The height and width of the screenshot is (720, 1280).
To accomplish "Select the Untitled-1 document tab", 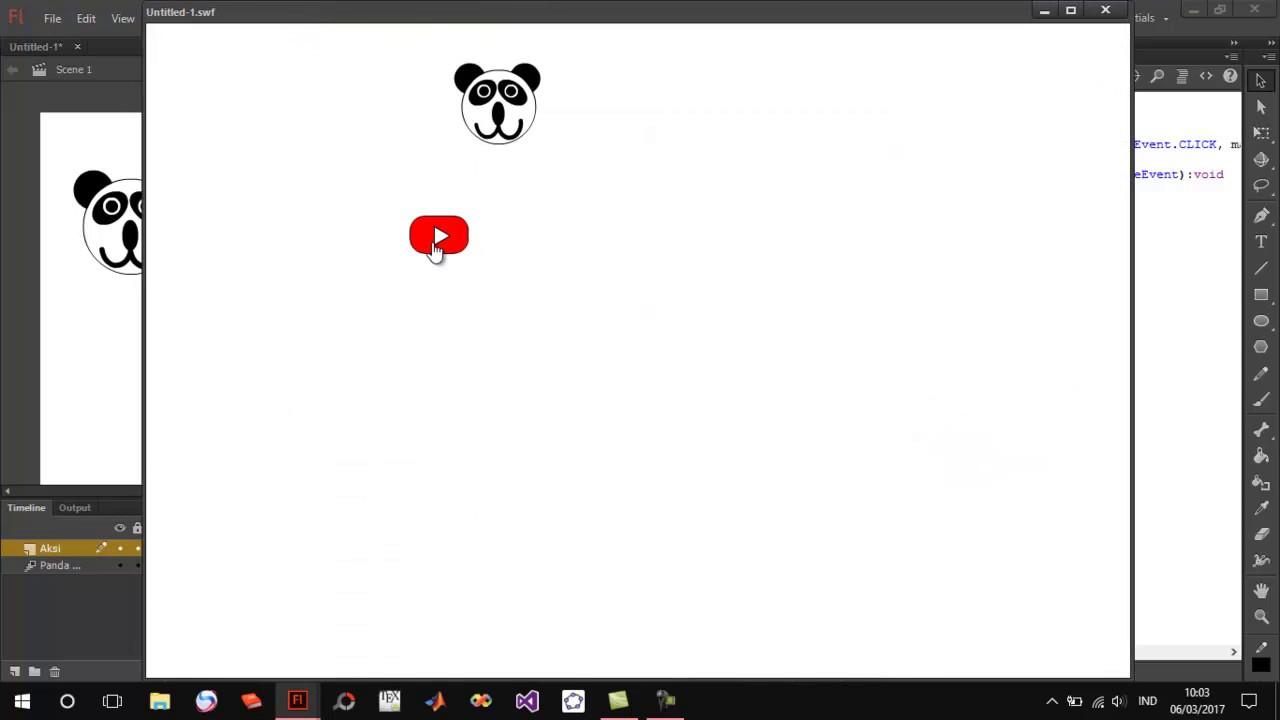I will (x=36, y=47).
